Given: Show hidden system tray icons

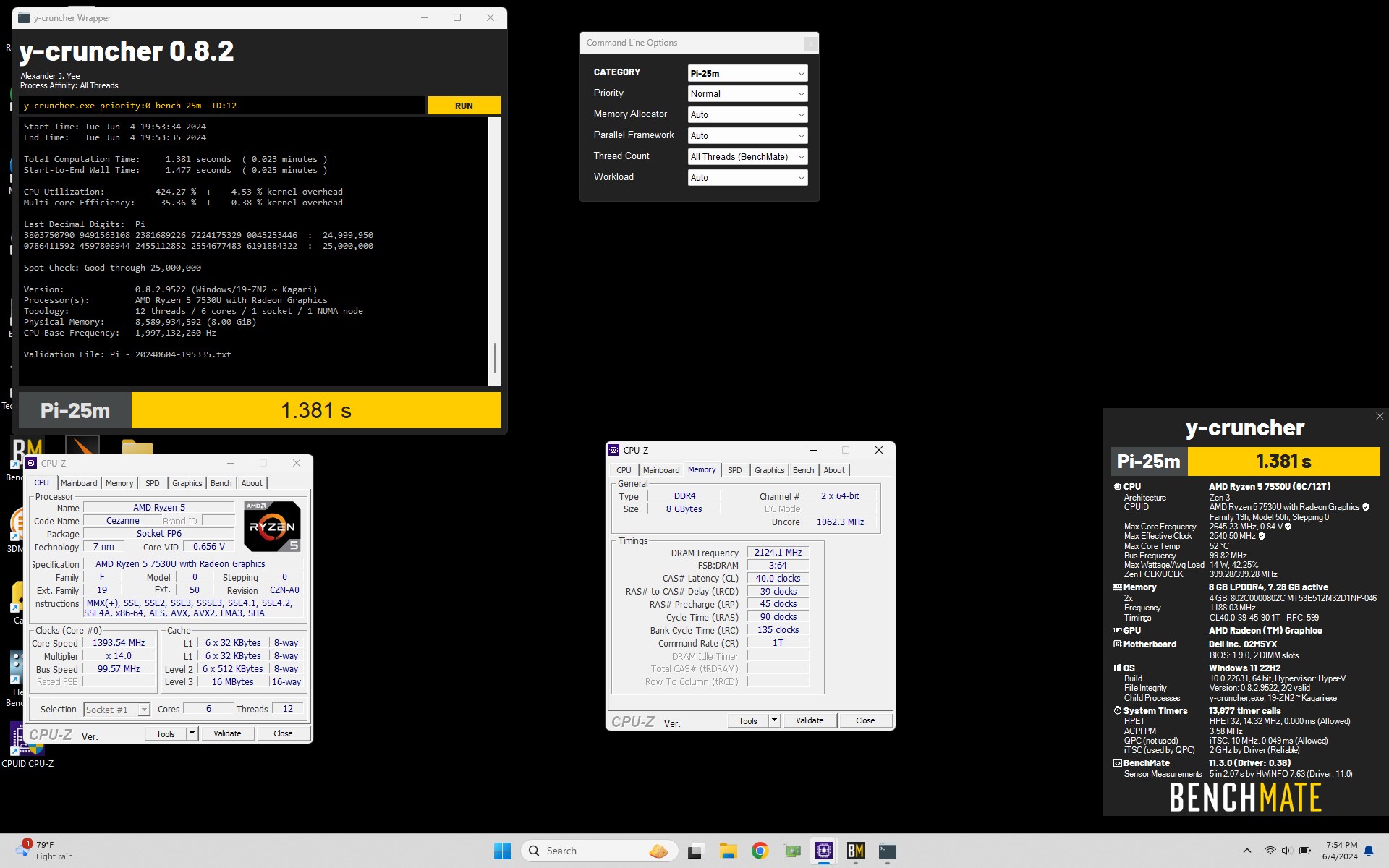Looking at the screenshot, I should tap(1246, 851).
